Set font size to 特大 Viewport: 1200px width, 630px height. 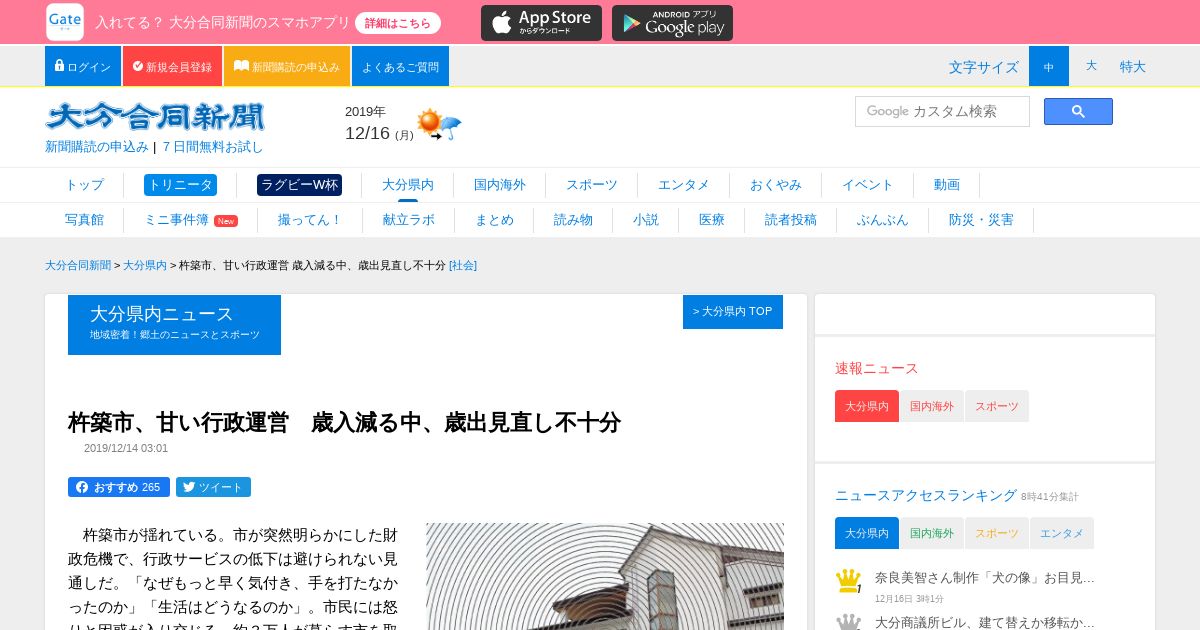pyautogui.click(x=1133, y=66)
